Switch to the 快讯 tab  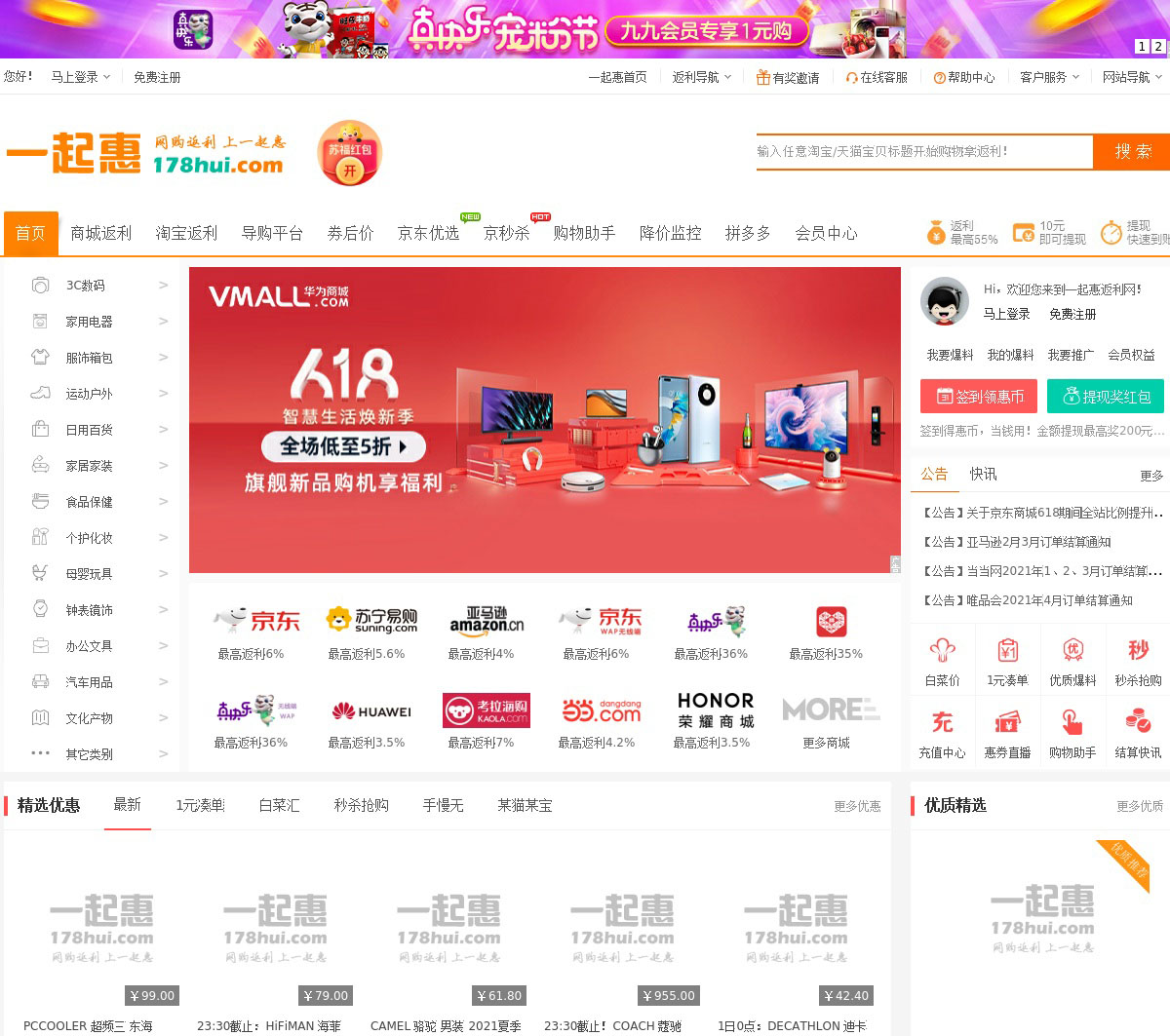click(x=983, y=475)
